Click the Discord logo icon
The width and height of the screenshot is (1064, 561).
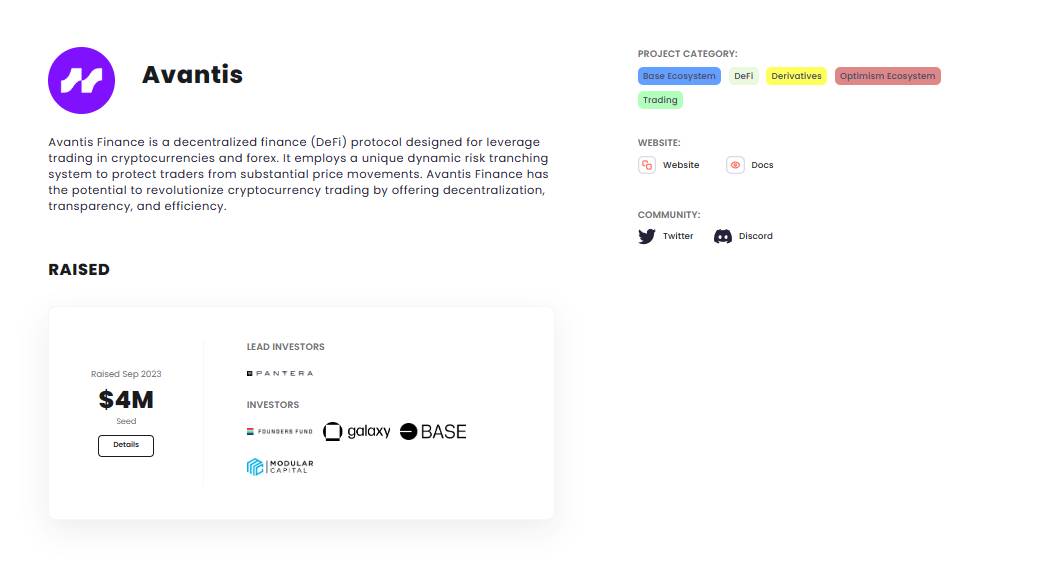723,236
